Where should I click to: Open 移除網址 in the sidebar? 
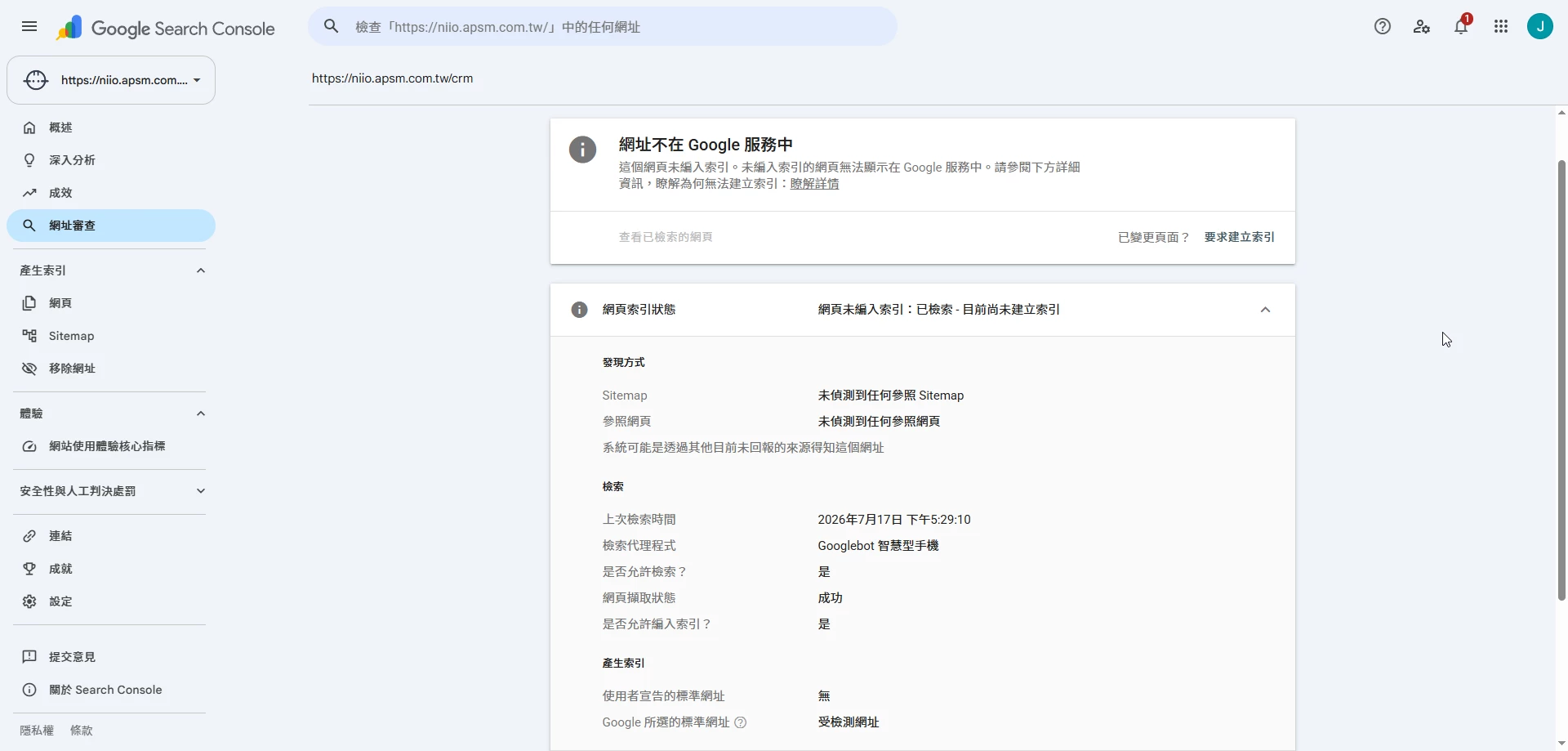pyautogui.click(x=111, y=369)
